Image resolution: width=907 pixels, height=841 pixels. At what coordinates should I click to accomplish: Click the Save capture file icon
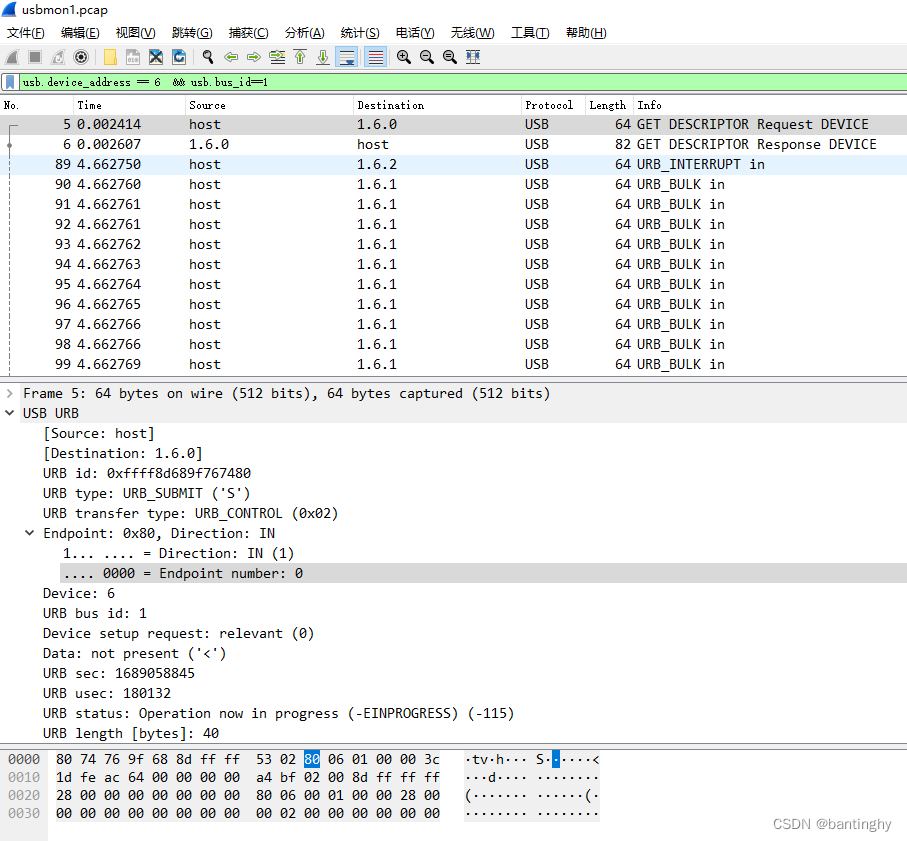tap(133, 57)
